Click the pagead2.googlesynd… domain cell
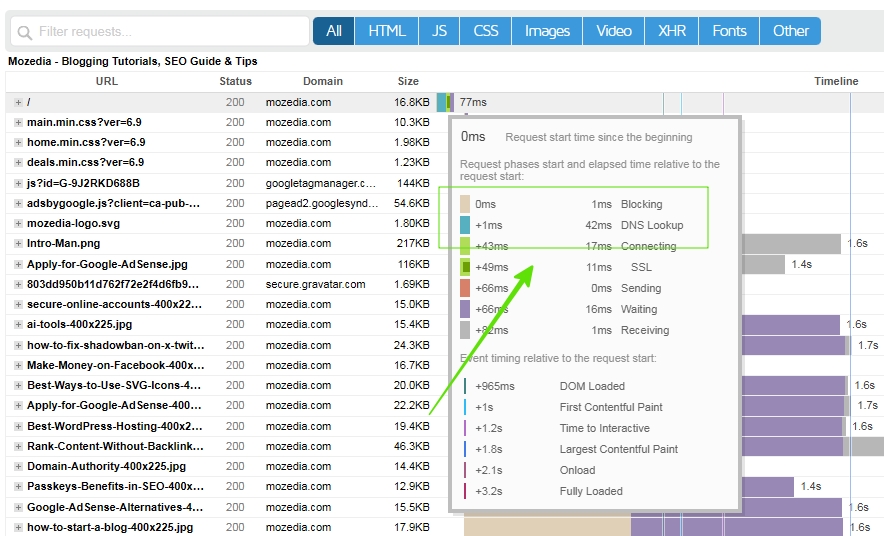The height and width of the screenshot is (536, 884). 322,203
